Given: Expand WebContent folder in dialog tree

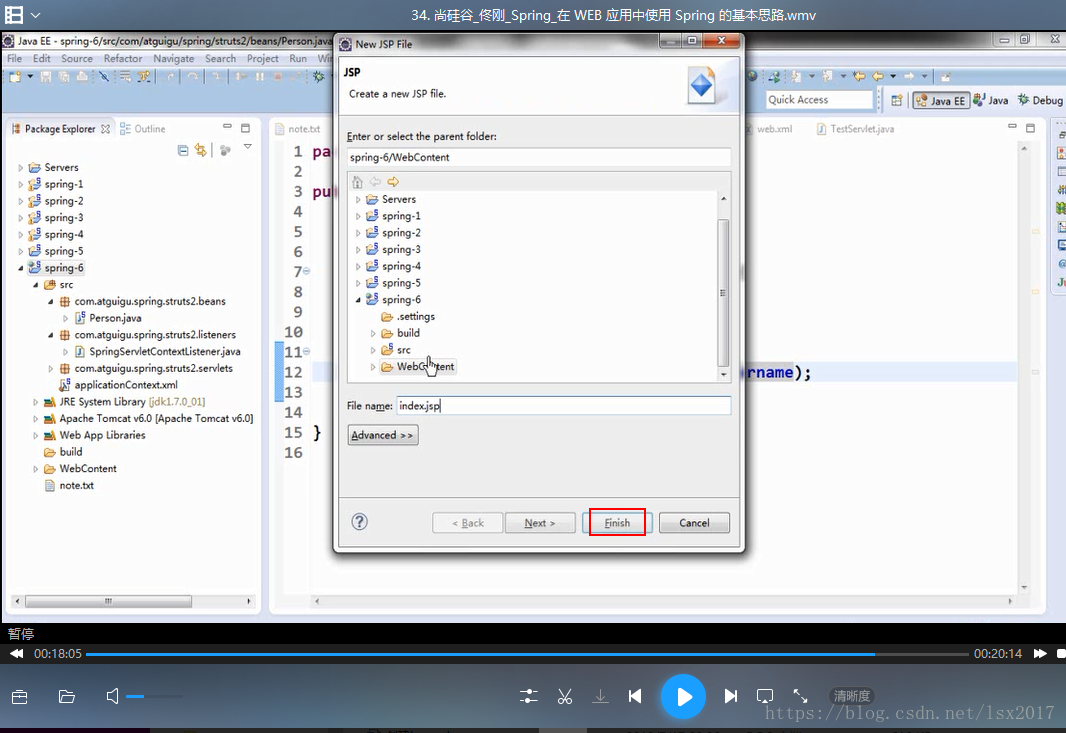Looking at the screenshot, I should 373,366.
